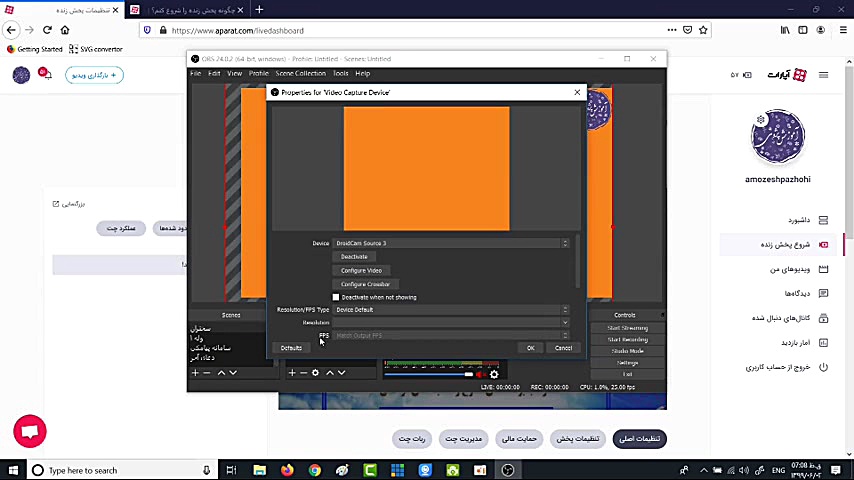
Task: Click properties dialog vertical scrollbar
Action: [x=577, y=261]
